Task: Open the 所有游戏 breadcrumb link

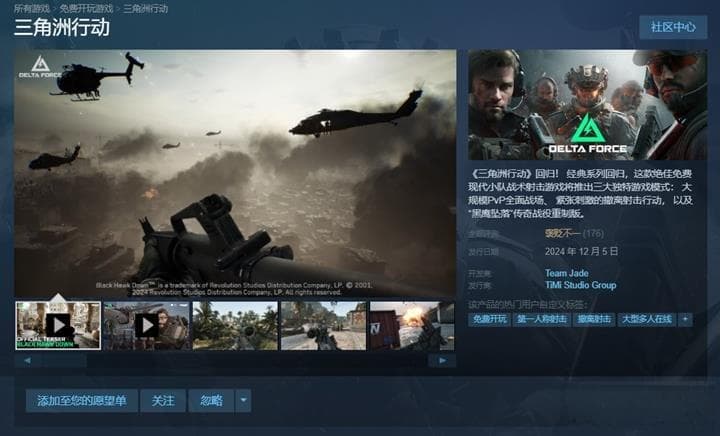Action: click(32, 9)
